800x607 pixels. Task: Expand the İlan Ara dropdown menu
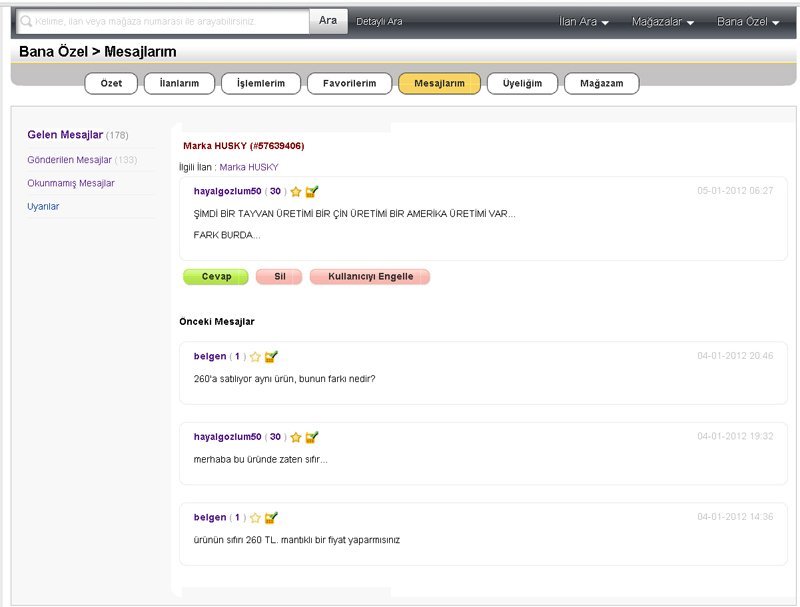pyautogui.click(x=583, y=22)
